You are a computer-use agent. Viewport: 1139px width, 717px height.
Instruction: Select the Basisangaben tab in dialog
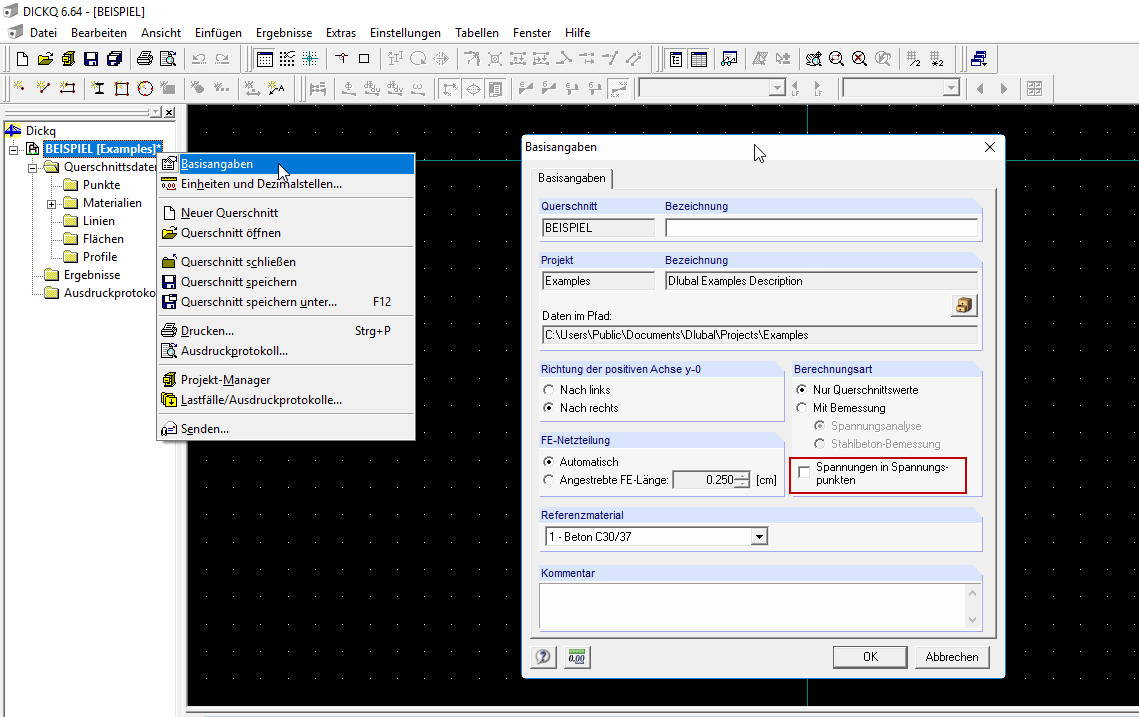click(572, 178)
